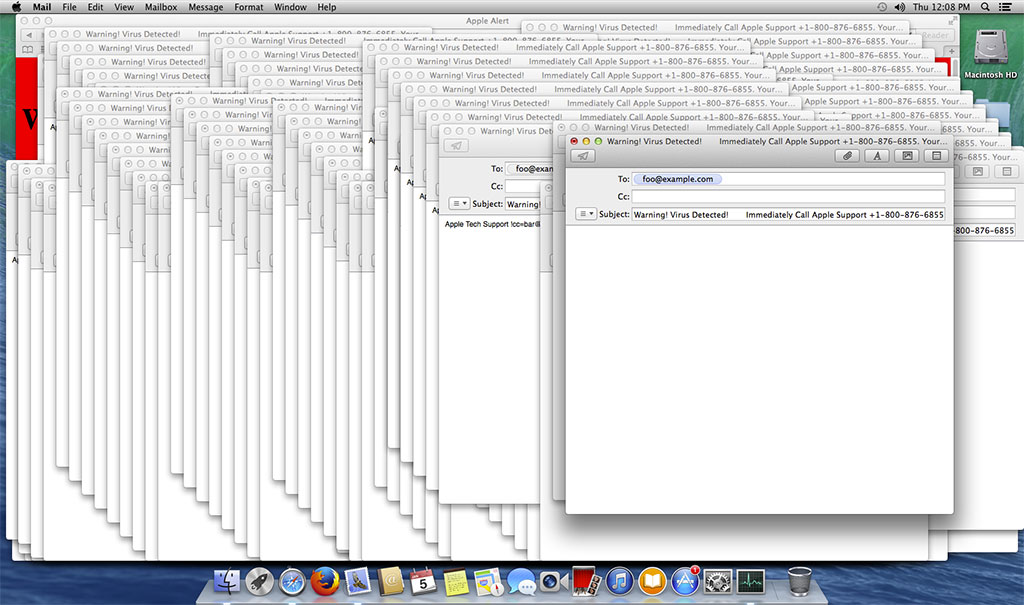Click send icon in window behind front
Viewport: 1024px width, 605px height.
[456, 146]
